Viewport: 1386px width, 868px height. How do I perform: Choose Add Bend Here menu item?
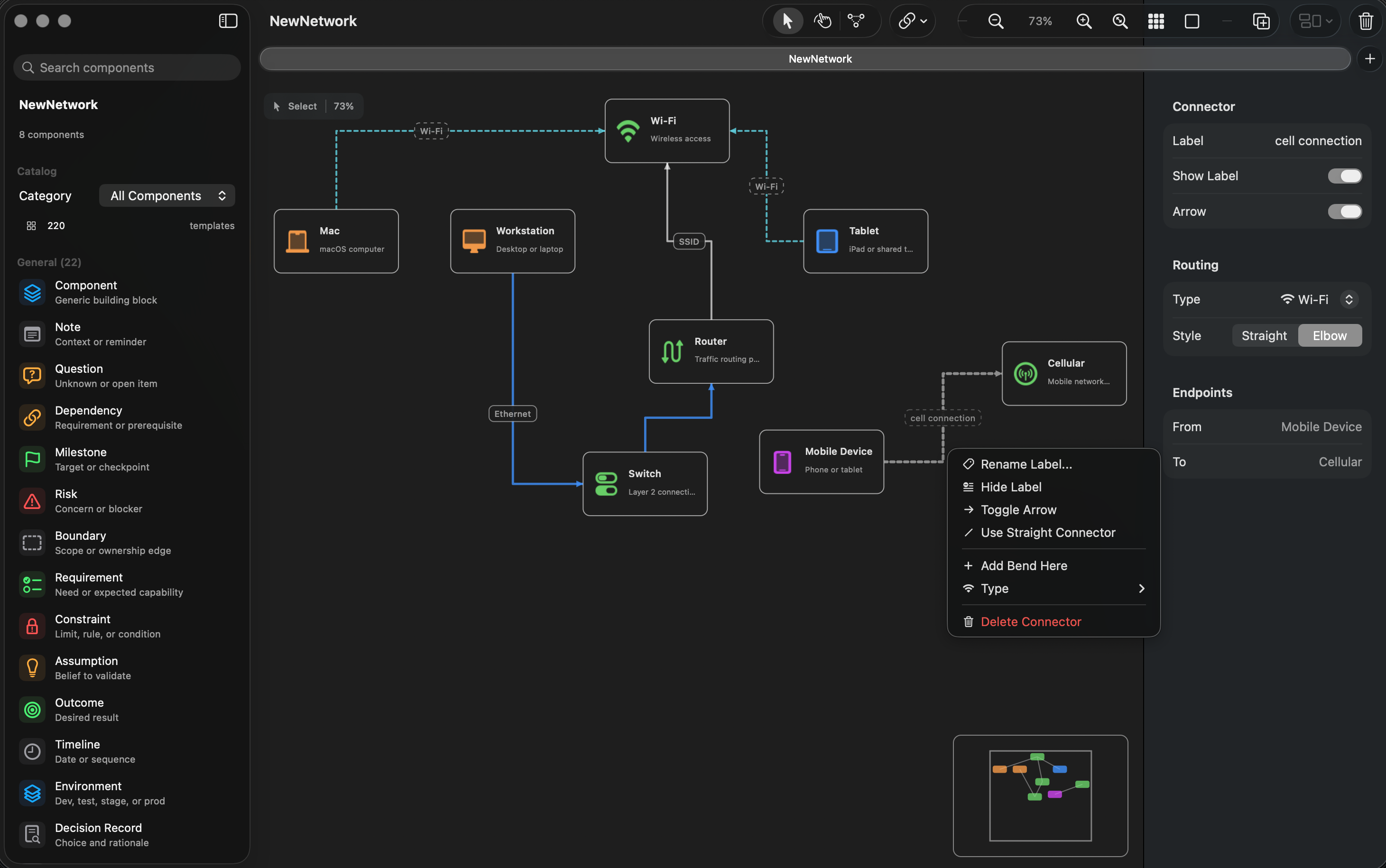click(x=1053, y=565)
